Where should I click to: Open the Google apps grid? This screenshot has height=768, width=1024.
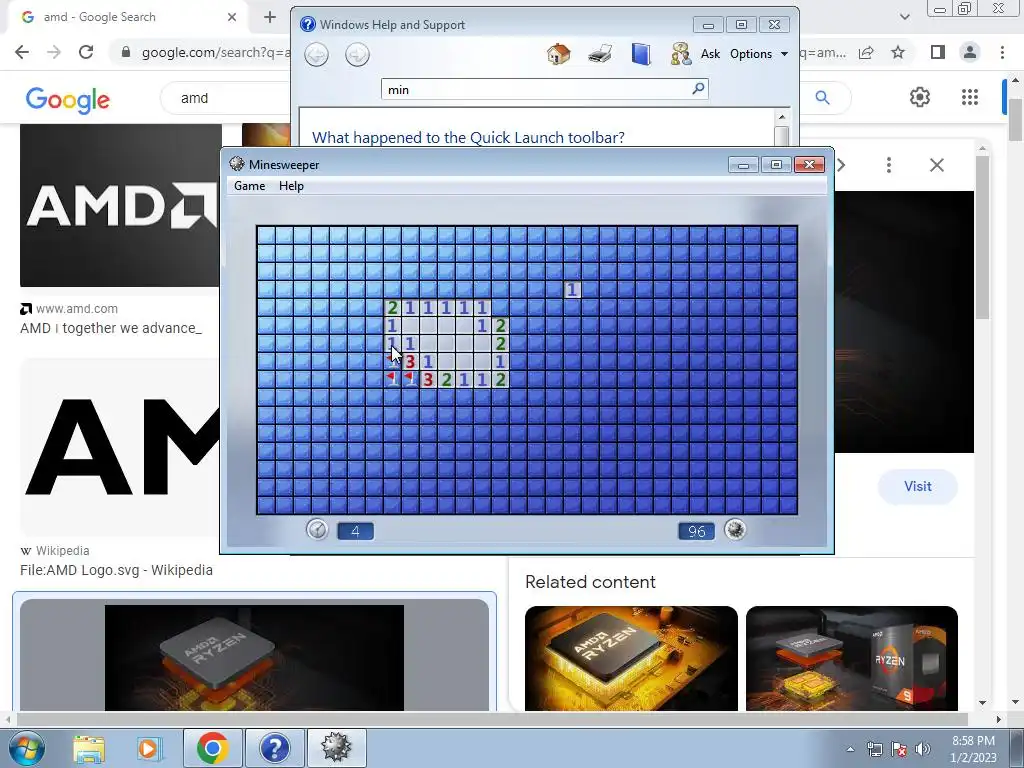point(970,97)
